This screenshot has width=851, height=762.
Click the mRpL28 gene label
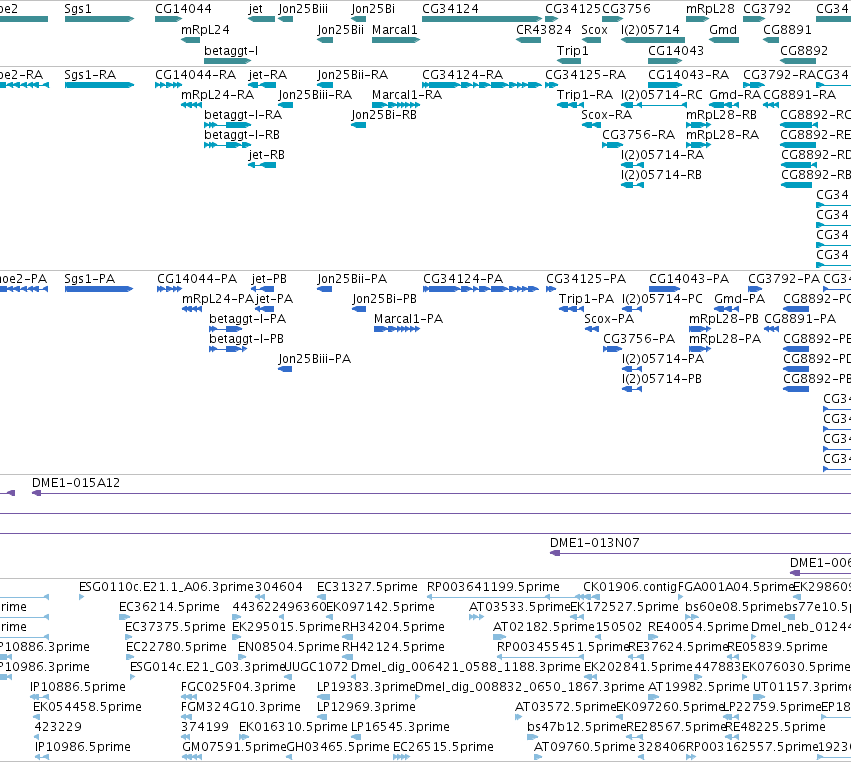(x=710, y=9)
